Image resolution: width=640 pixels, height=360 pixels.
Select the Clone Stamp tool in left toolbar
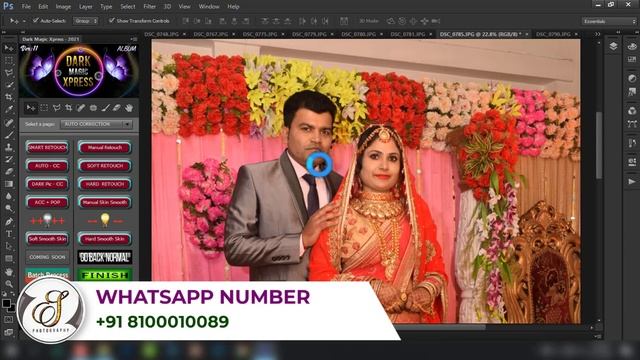click(9, 147)
